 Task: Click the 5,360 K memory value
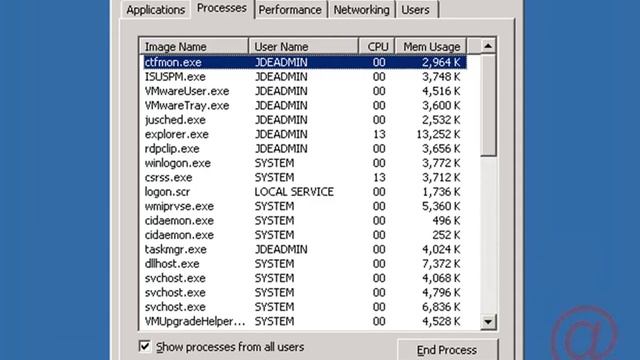tap(441, 206)
